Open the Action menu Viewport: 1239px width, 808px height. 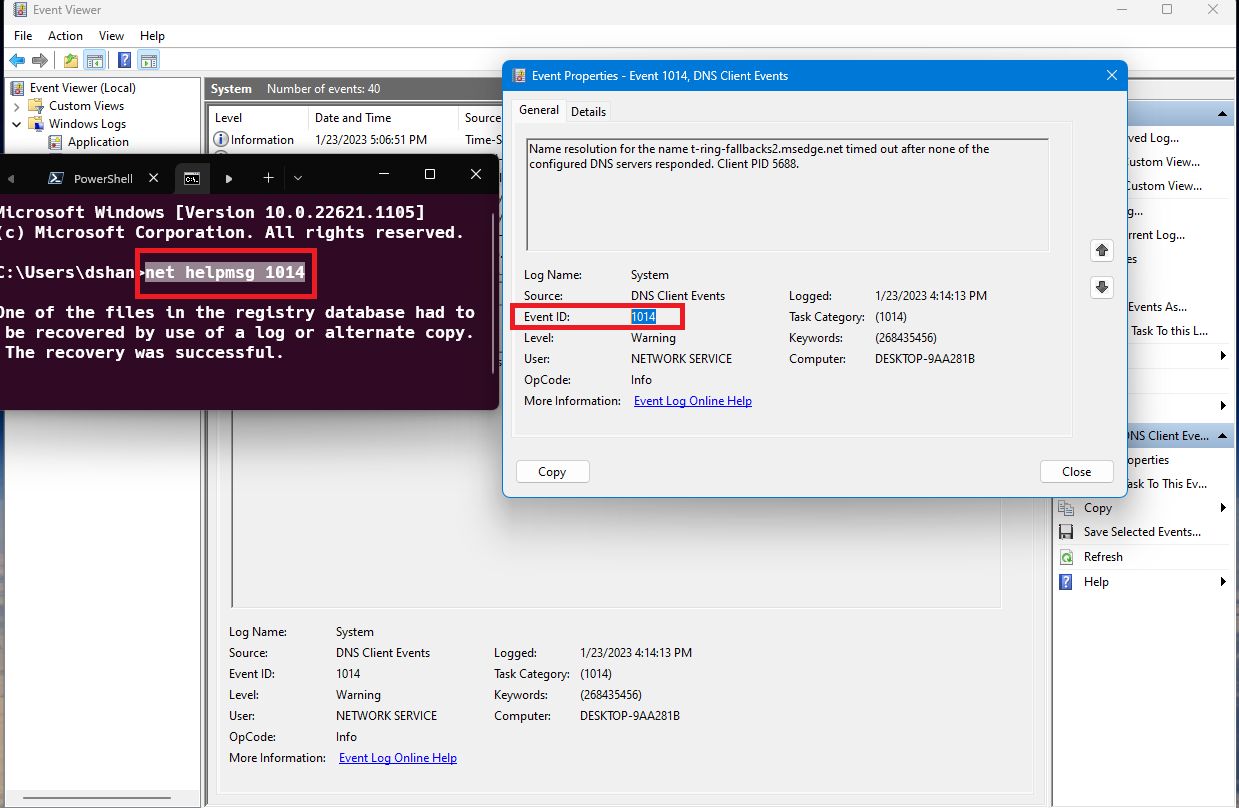tap(65, 36)
